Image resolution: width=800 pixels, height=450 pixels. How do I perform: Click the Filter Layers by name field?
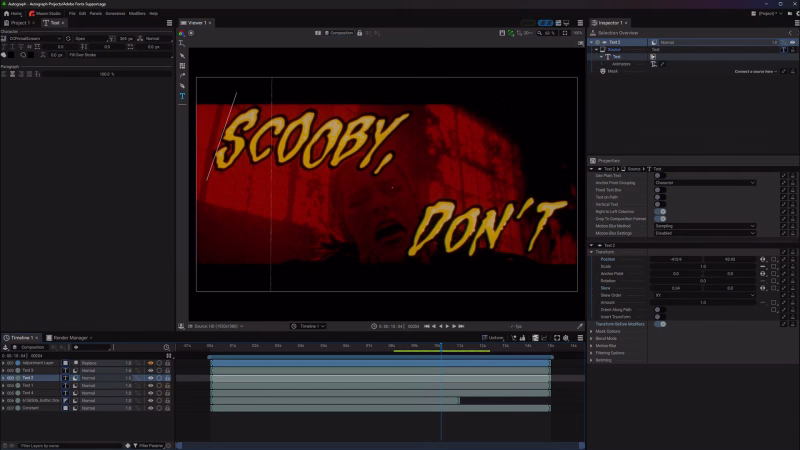(x=69, y=445)
